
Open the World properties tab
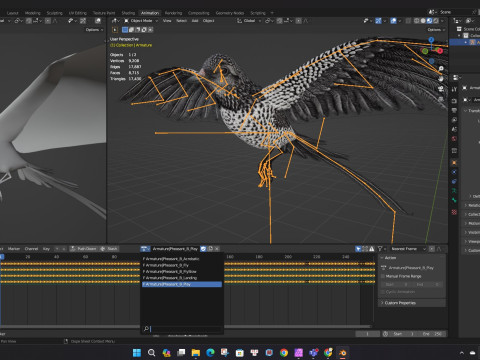coord(454,139)
